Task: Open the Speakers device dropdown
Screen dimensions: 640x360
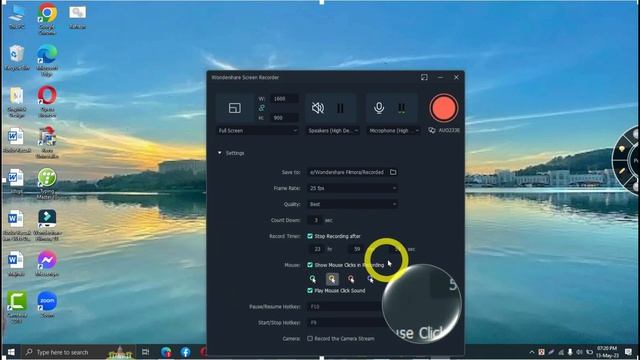Action: [333, 131]
